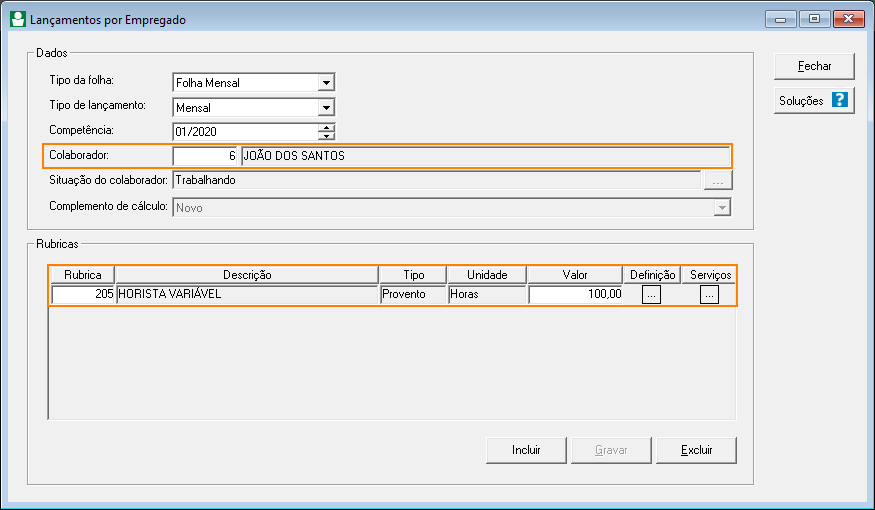Click the Colaborador code field with 6
The height and width of the screenshot is (510, 875).
(205, 156)
